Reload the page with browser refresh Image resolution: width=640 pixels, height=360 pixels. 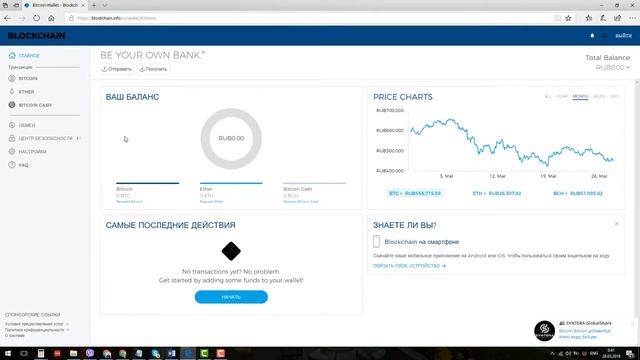(x=37, y=18)
